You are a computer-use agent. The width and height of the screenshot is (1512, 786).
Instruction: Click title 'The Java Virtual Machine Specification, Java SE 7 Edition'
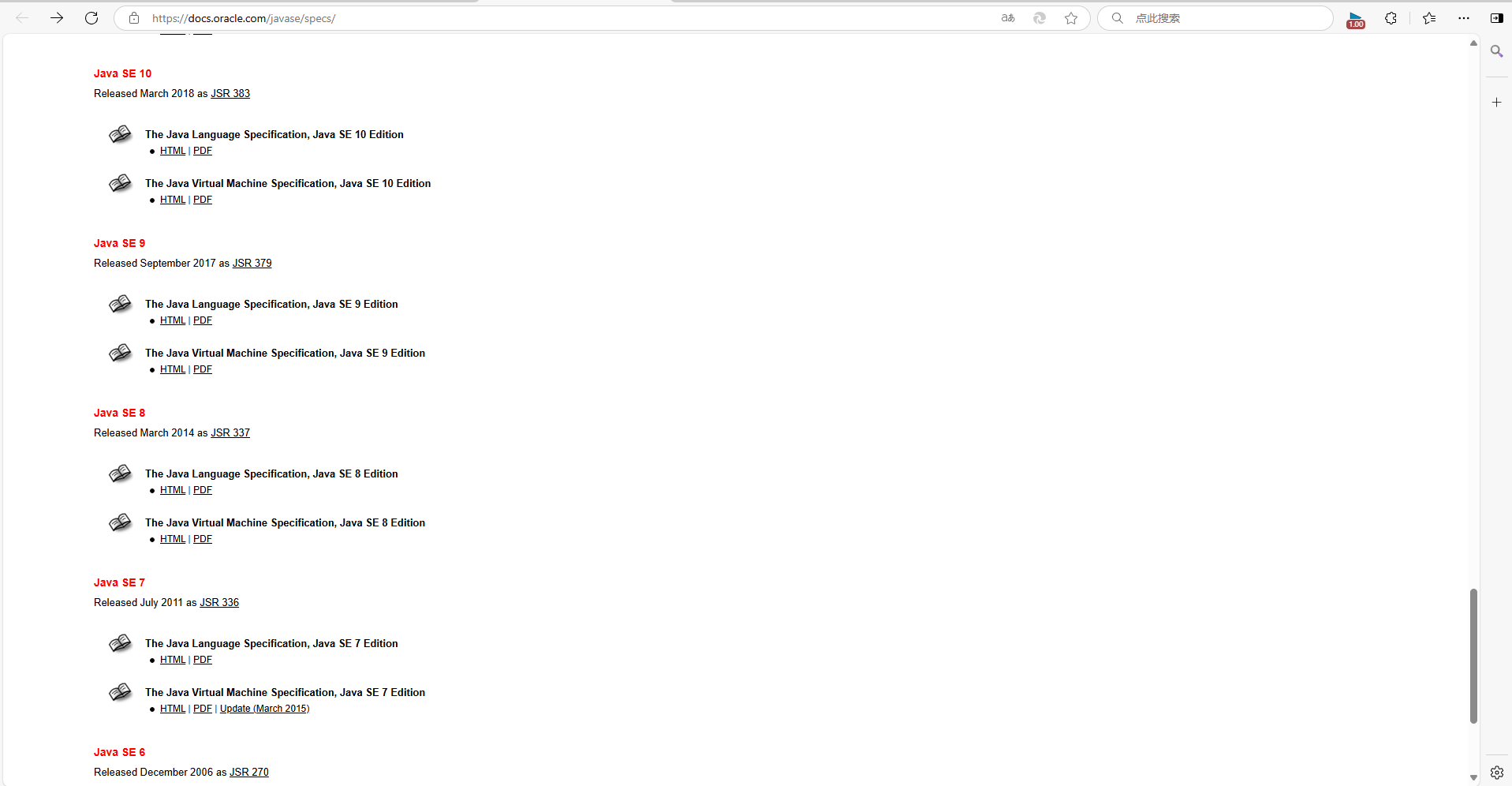tap(285, 692)
